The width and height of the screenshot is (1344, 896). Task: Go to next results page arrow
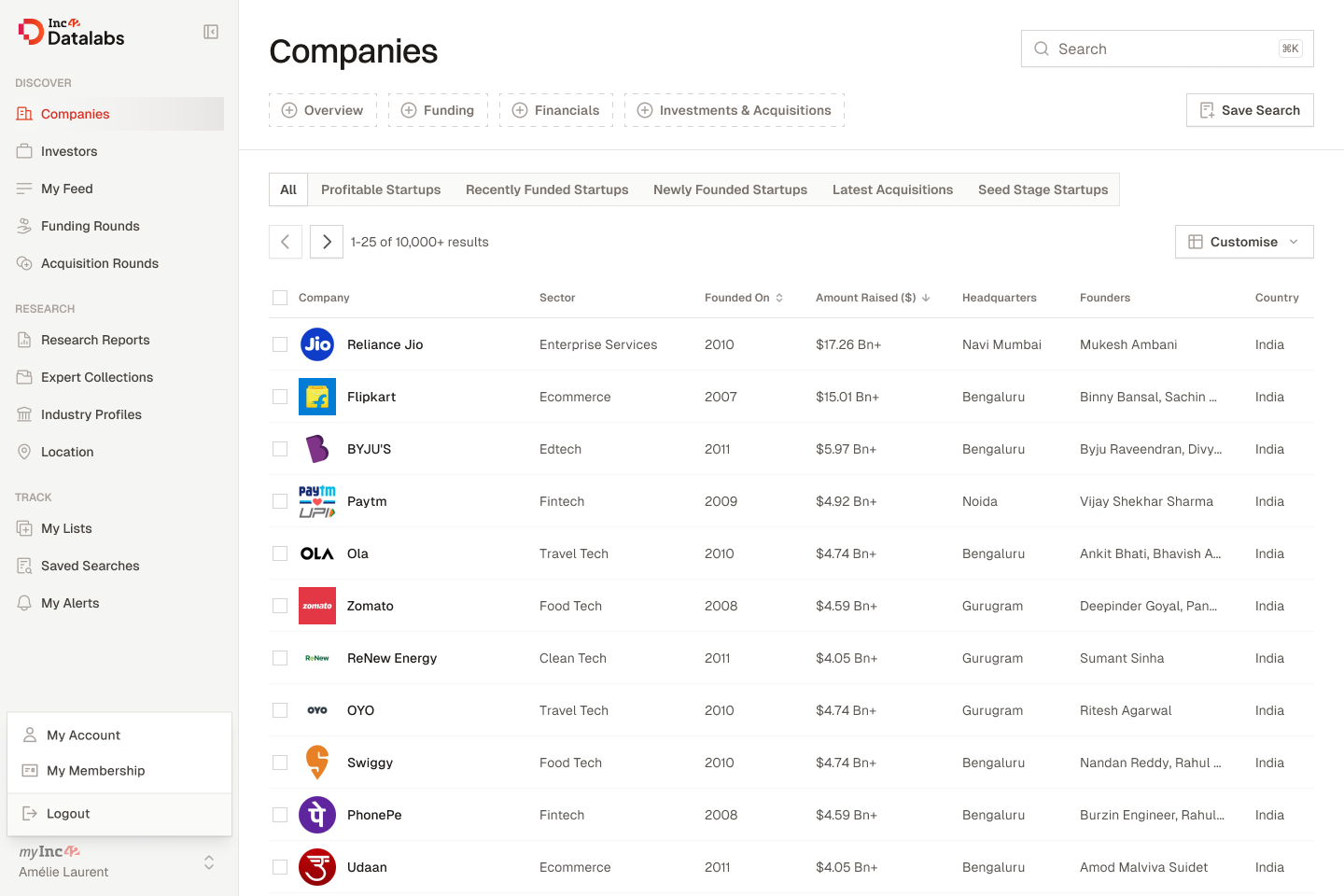[x=327, y=242]
